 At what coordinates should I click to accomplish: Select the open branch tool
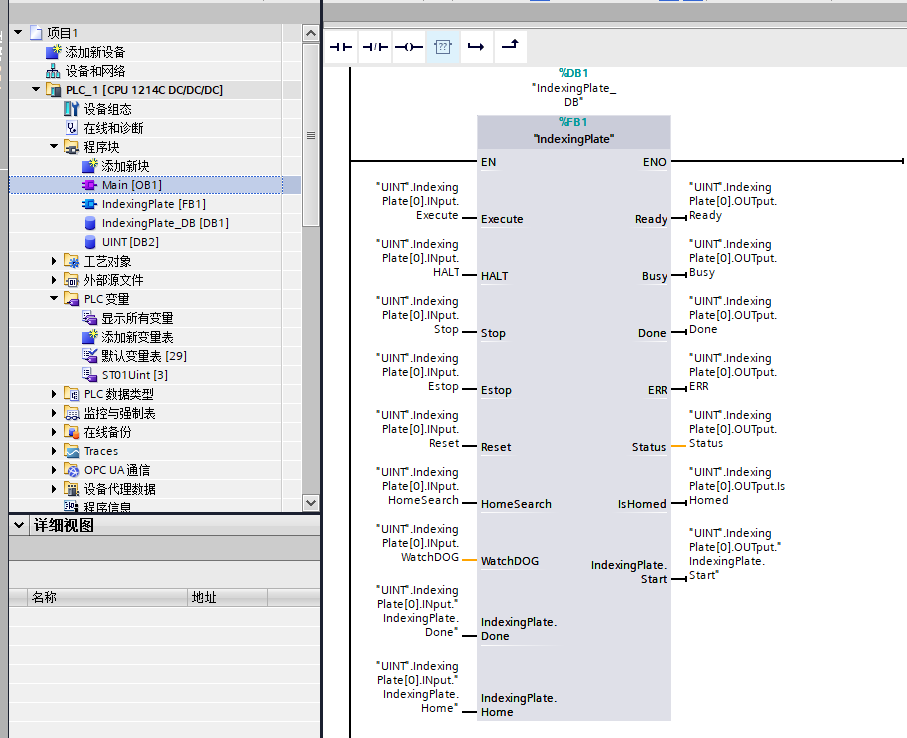click(476, 47)
